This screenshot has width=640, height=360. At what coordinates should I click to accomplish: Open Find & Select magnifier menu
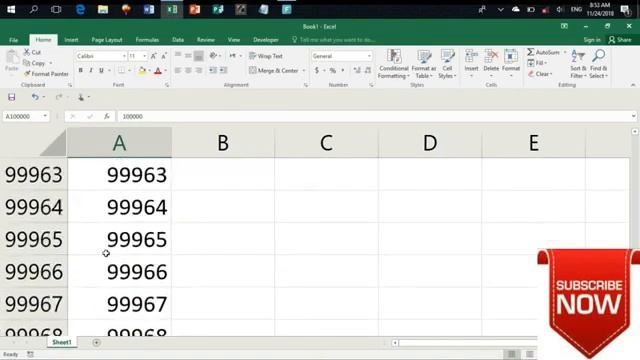click(x=598, y=64)
